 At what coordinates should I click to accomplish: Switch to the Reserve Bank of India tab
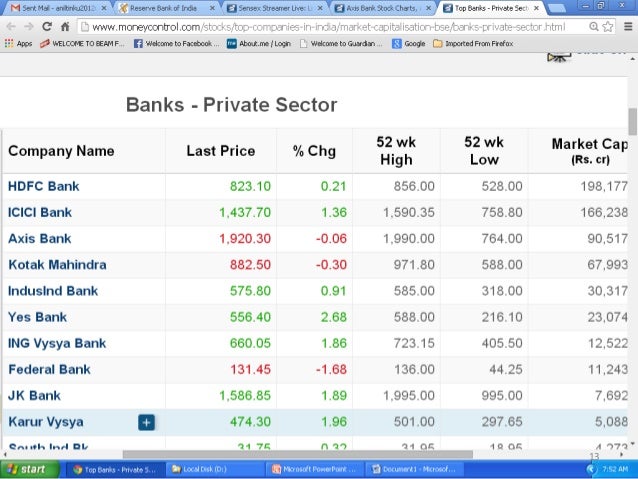(163, 8)
